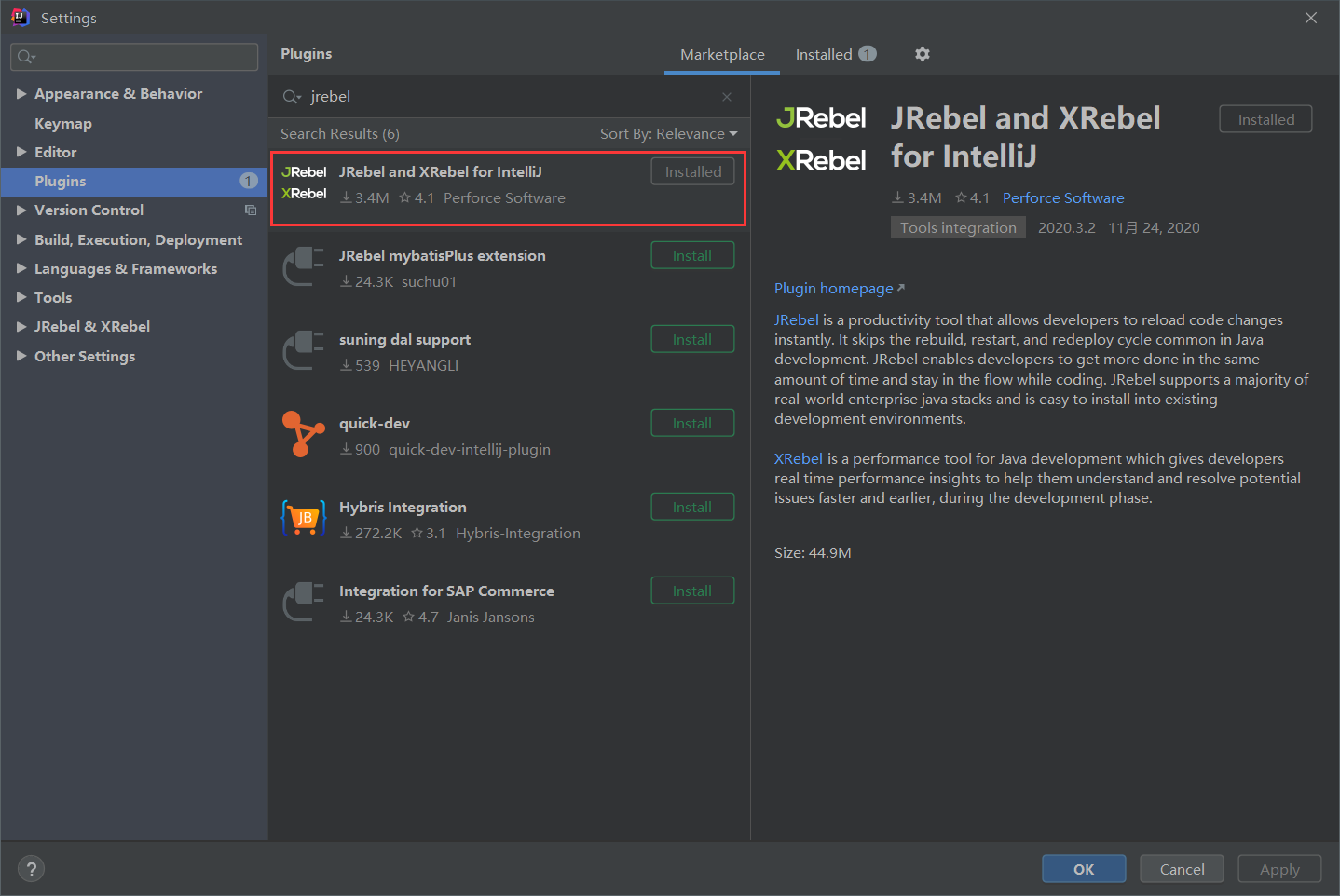Focus the settings sidebar search field
This screenshot has width=1340, height=896.
[x=134, y=57]
